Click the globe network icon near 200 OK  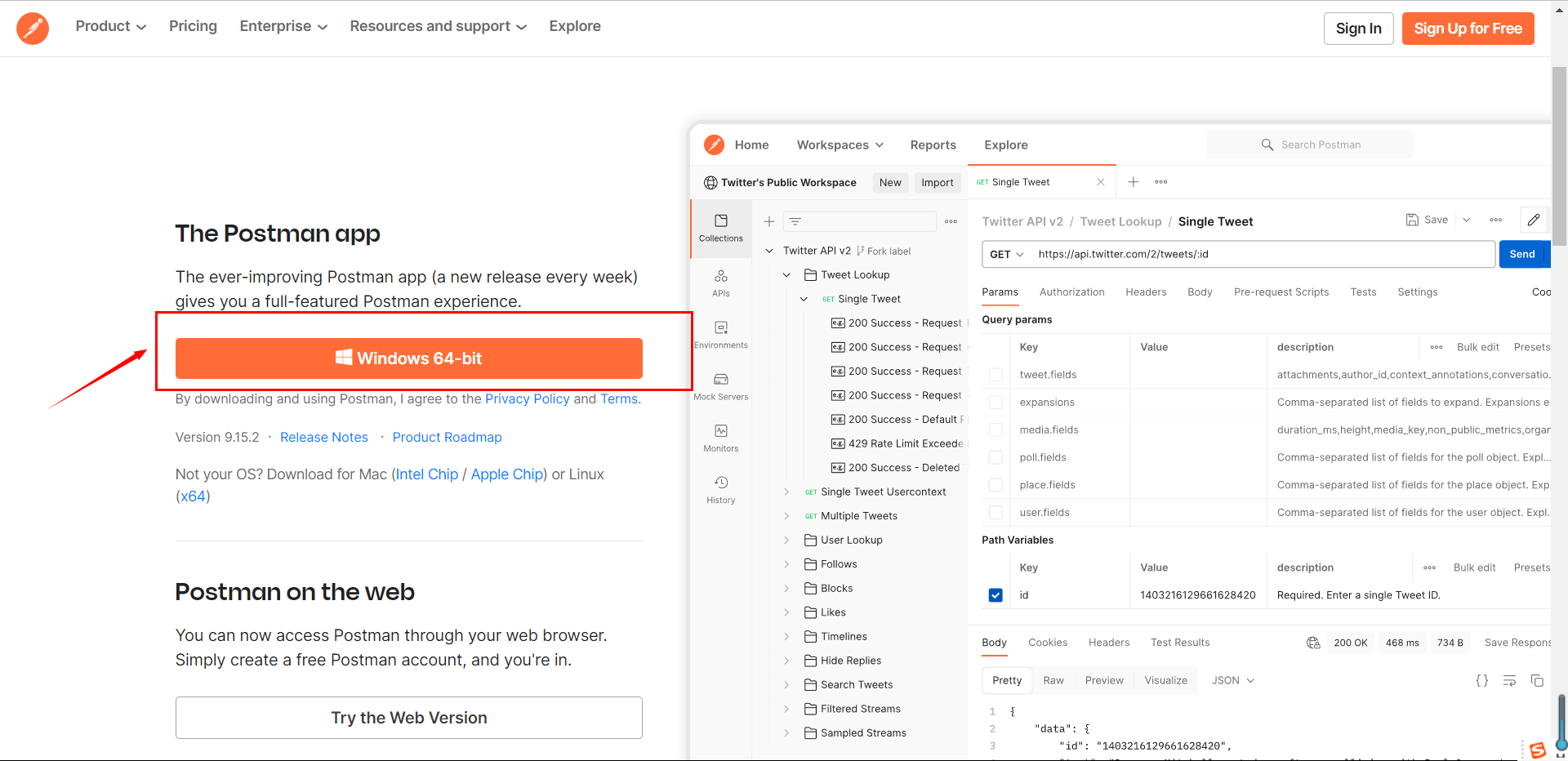click(x=1313, y=643)
